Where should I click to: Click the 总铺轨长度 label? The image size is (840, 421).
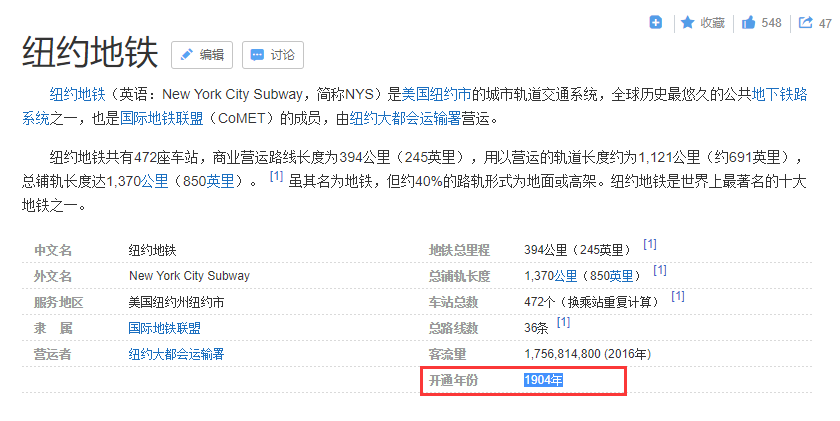(x=459, y=276)
